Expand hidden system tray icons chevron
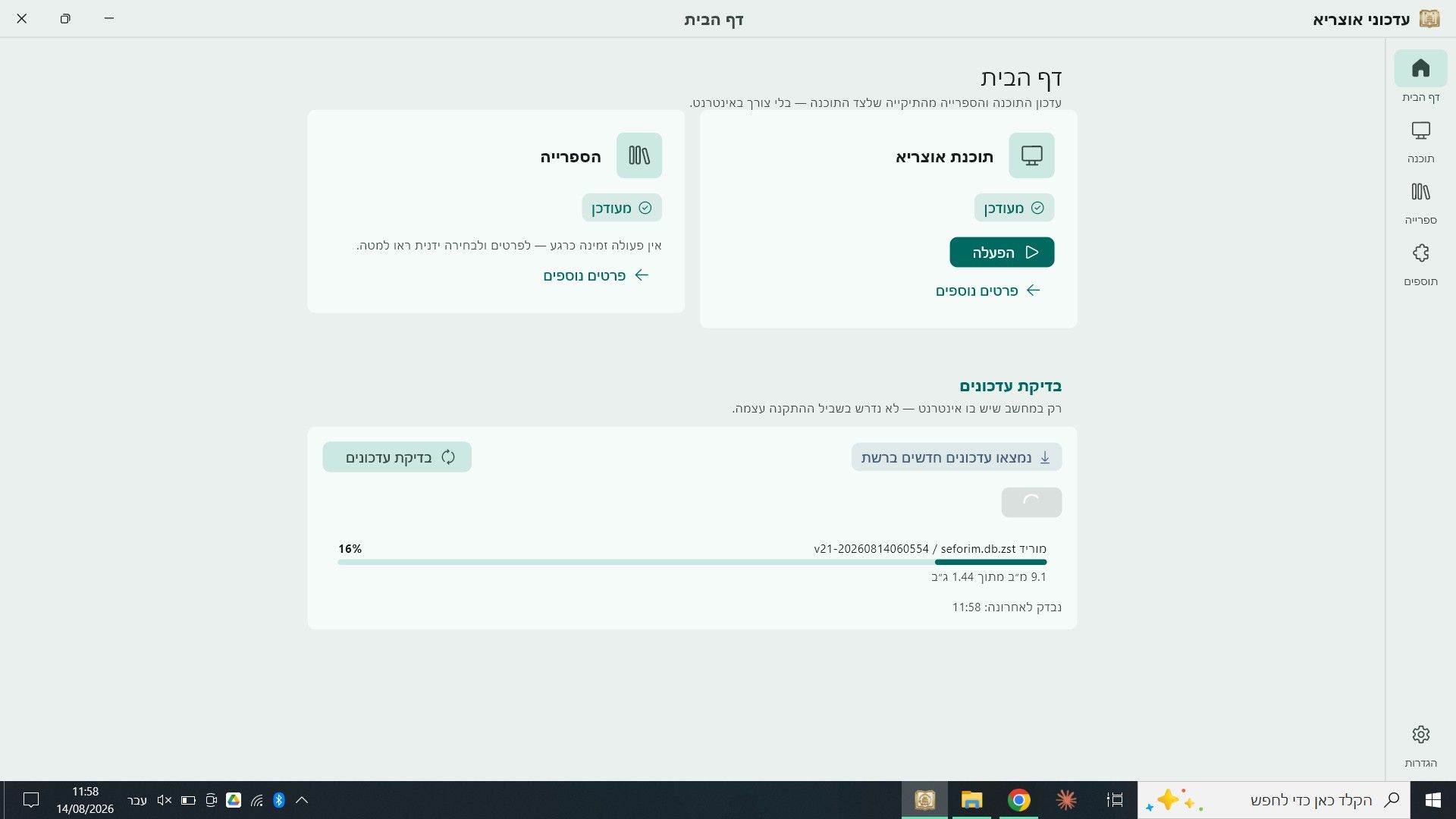The width and height of the screenshot is (1456, 819). point(302,800)
